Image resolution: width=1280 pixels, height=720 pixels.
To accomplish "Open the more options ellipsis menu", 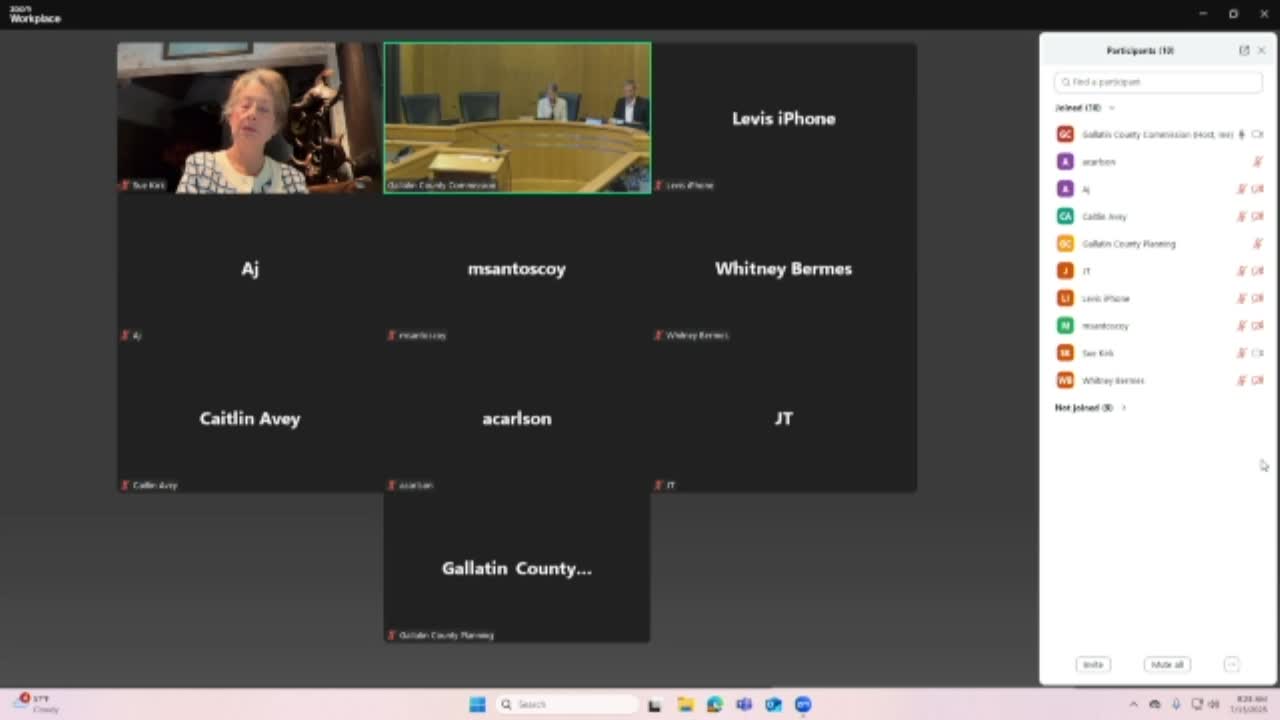I will click(1231, 665).
